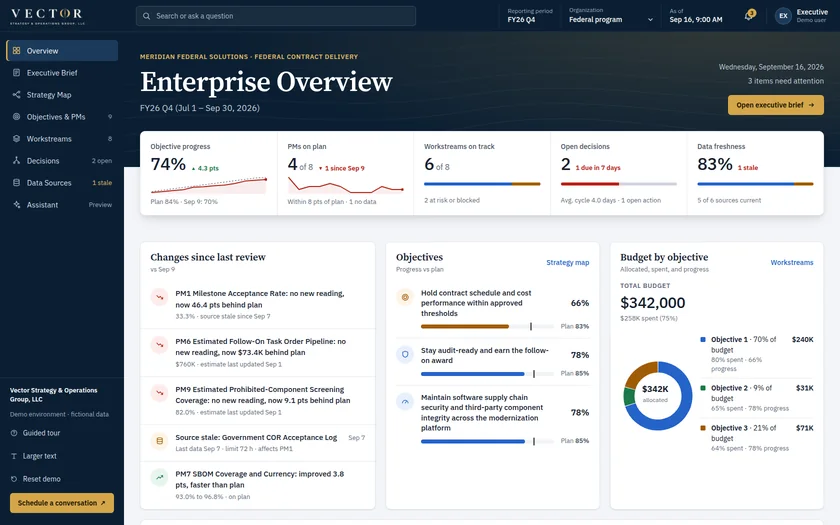Click the Assistant sparkle icon
This screenshot has width=840, height=525.
tap(17, 204)
